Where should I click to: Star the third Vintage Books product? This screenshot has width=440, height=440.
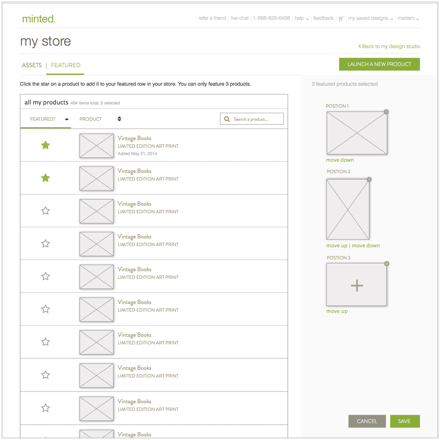click(45, 211)
